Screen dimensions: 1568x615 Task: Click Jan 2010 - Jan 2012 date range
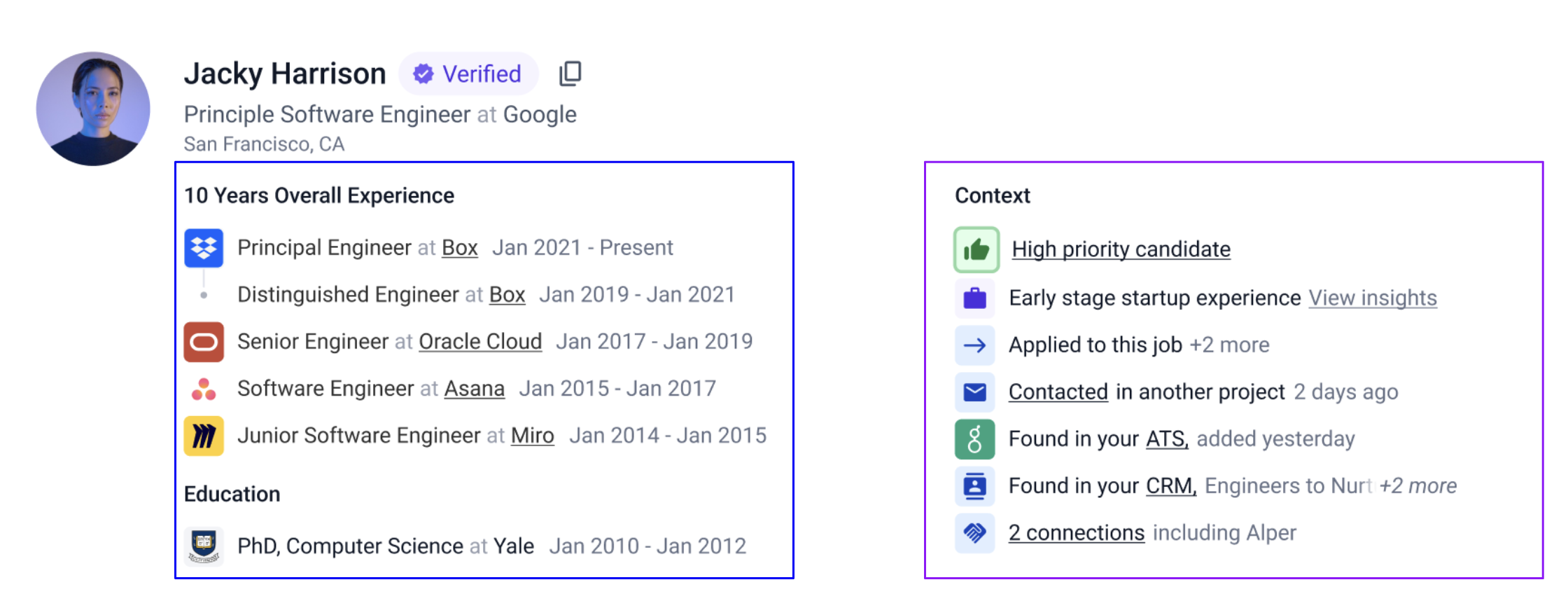(647, 546)
